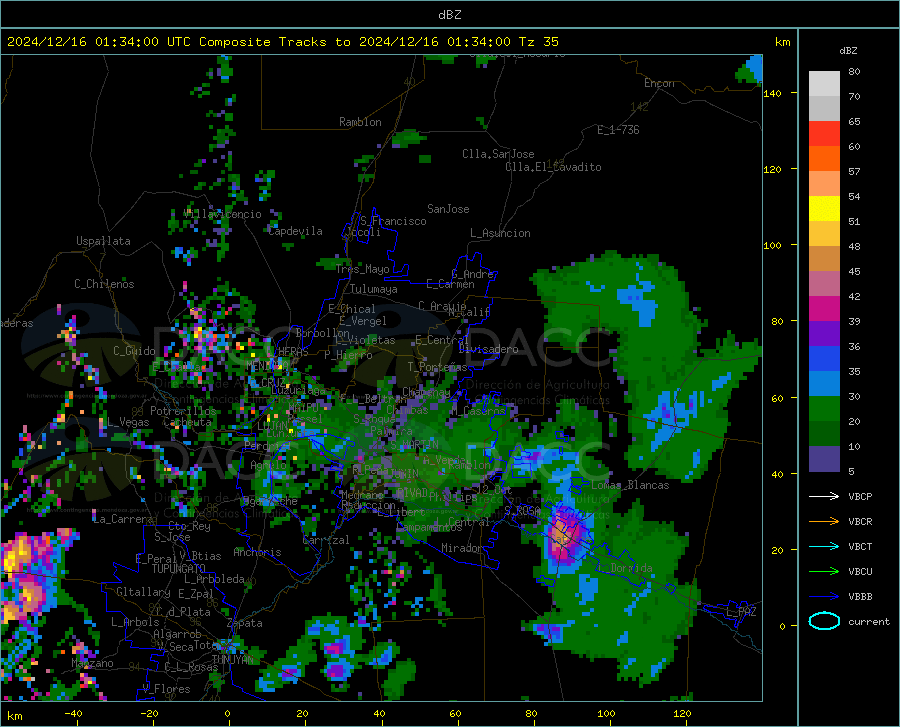Pick the bright green 20 dBZ swatch

[x=824, y=409]
